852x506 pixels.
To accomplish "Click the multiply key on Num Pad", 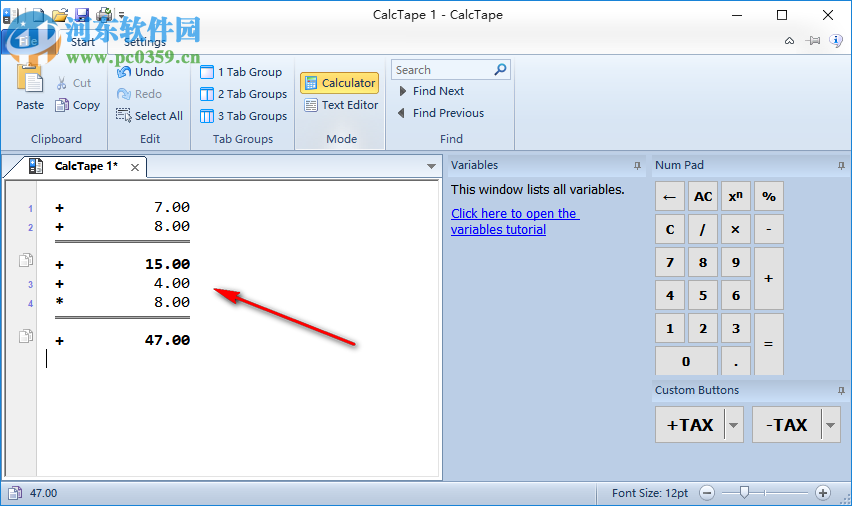I will pos(736,229).
